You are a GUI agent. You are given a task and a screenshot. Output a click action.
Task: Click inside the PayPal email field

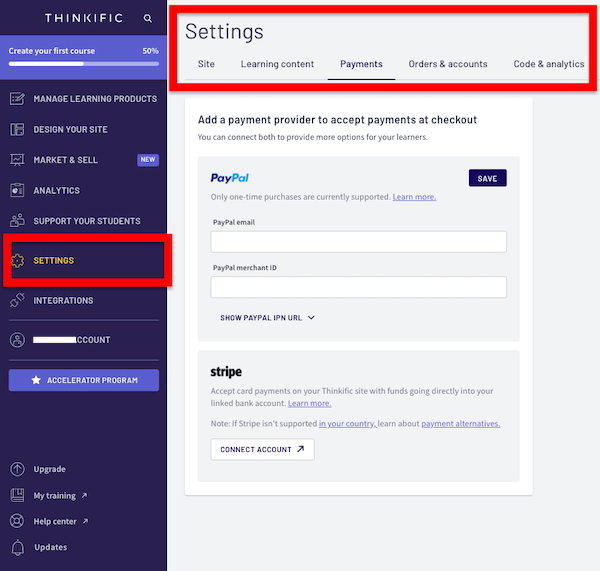359,241
